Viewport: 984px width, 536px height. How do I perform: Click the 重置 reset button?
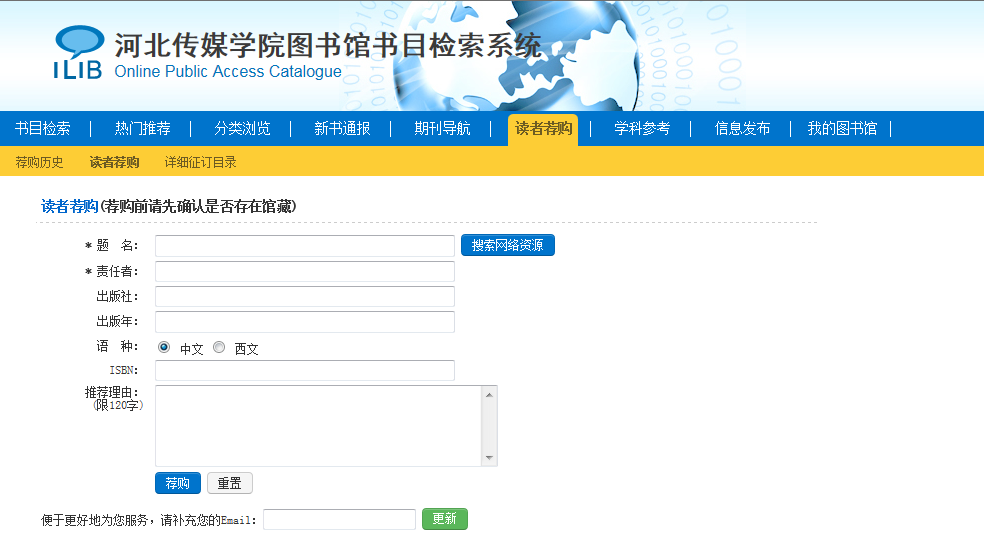click(x=230, y=483)
